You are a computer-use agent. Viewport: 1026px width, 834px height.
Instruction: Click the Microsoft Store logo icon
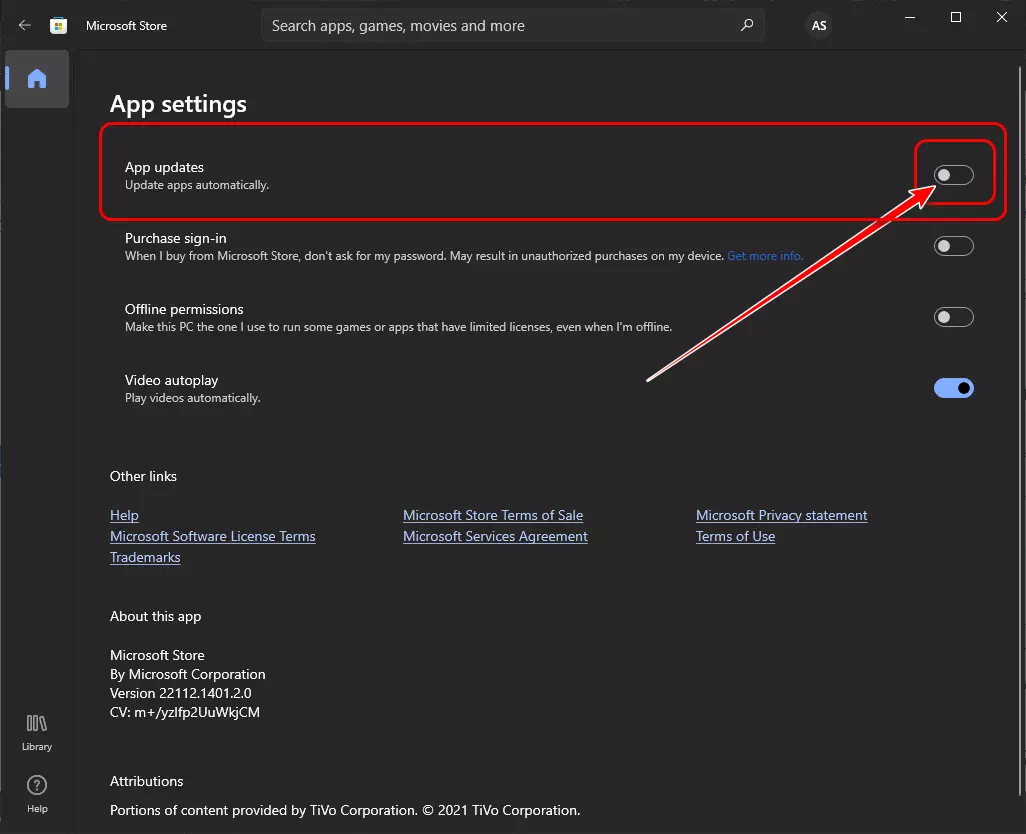pyautogui.click(x=58, y=26)
